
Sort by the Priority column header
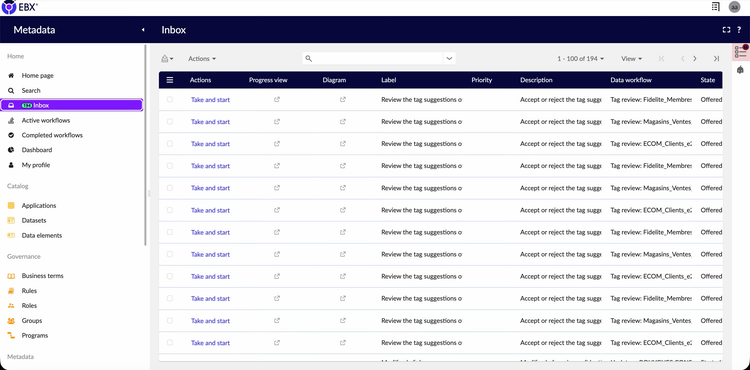(x=482, y=80)
